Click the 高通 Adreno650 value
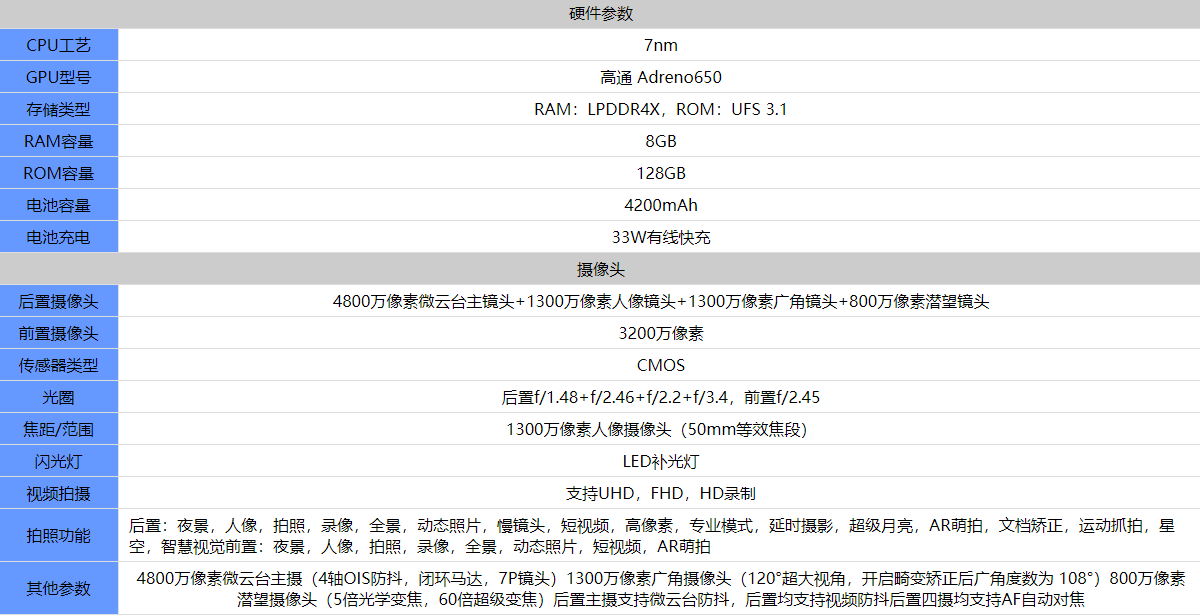1200x615 pixels. (660, 77)
